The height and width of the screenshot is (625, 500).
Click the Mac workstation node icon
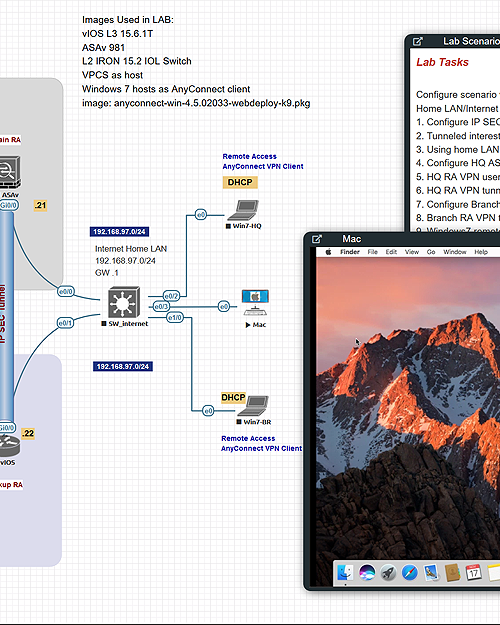point(255,303)
